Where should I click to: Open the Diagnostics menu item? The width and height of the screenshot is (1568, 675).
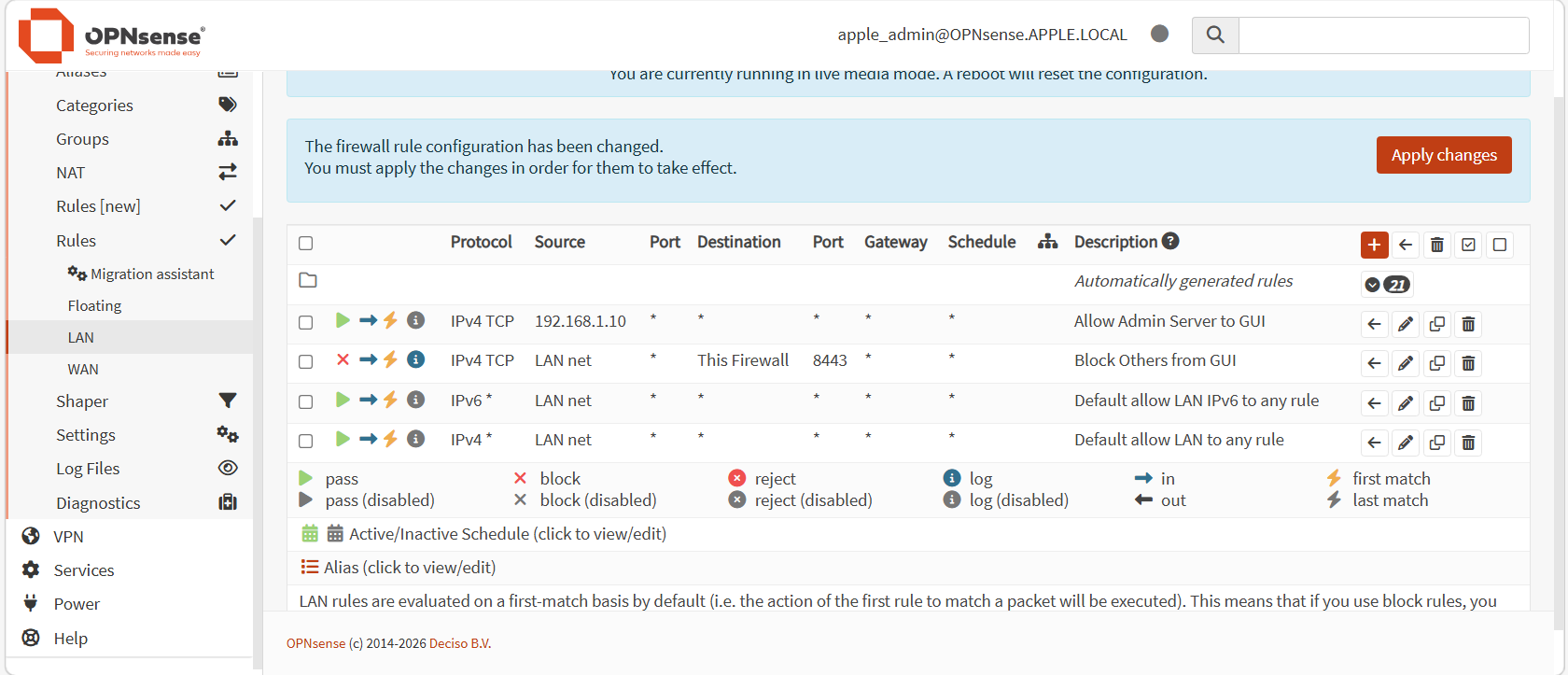131,503
